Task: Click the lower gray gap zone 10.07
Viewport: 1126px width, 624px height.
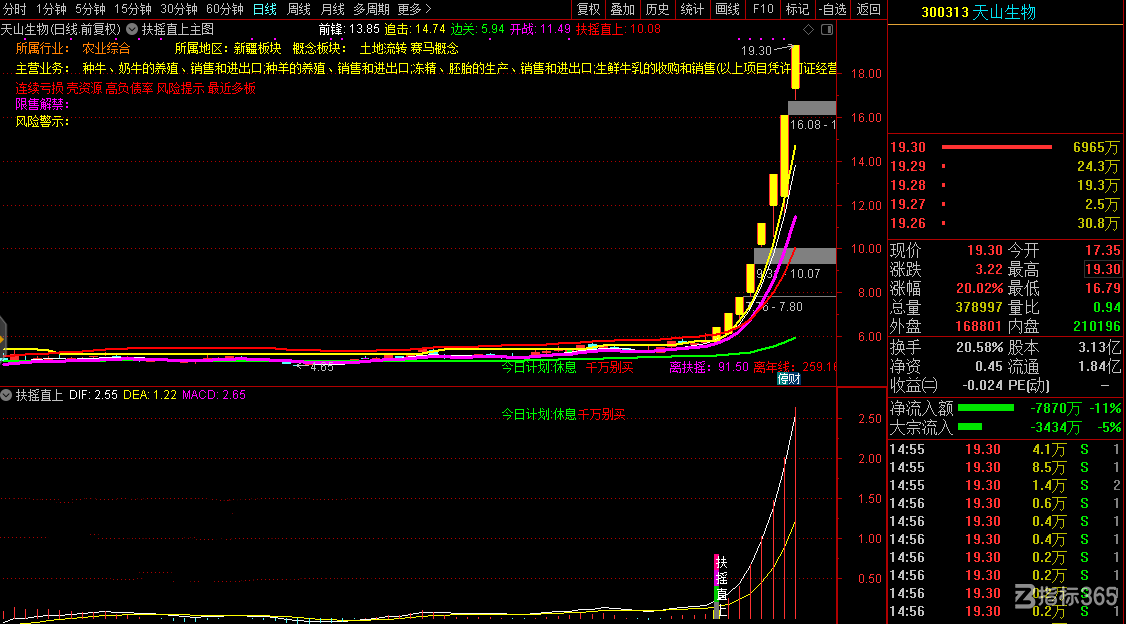Action: click(795, 256)
